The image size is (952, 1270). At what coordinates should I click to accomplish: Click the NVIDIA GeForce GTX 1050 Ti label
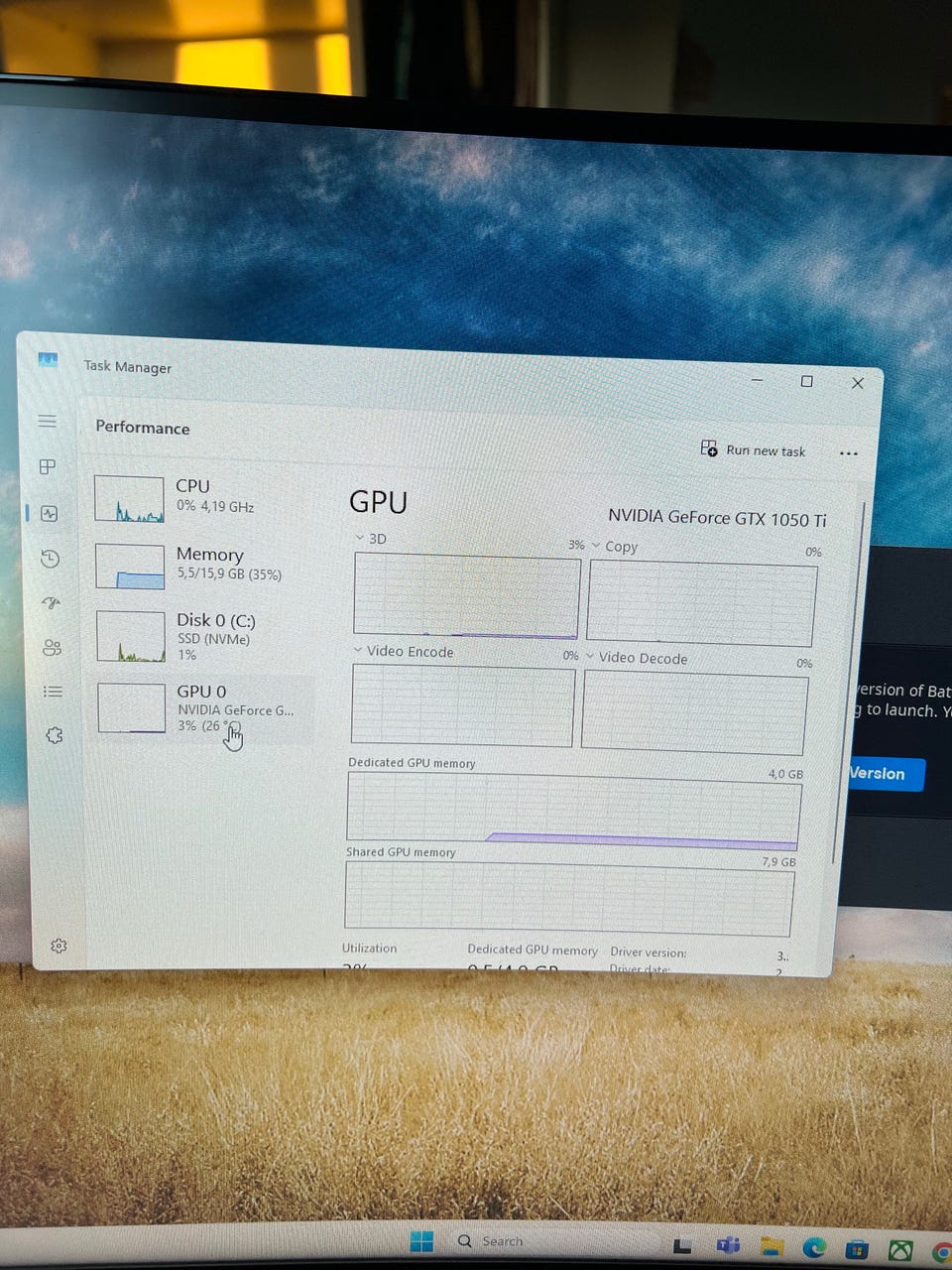pos(717,517)
